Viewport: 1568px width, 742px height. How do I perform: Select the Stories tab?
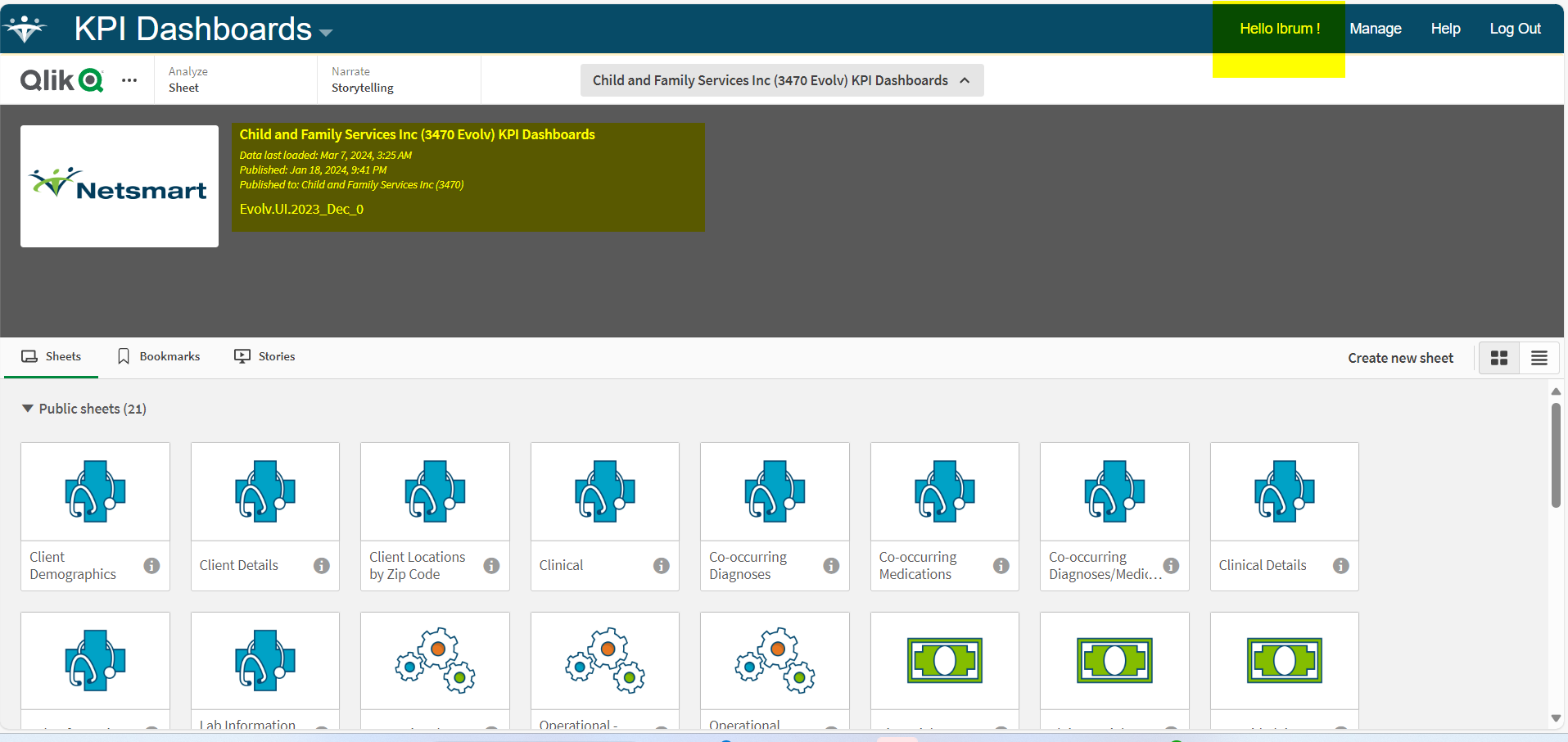click(264, 356)
